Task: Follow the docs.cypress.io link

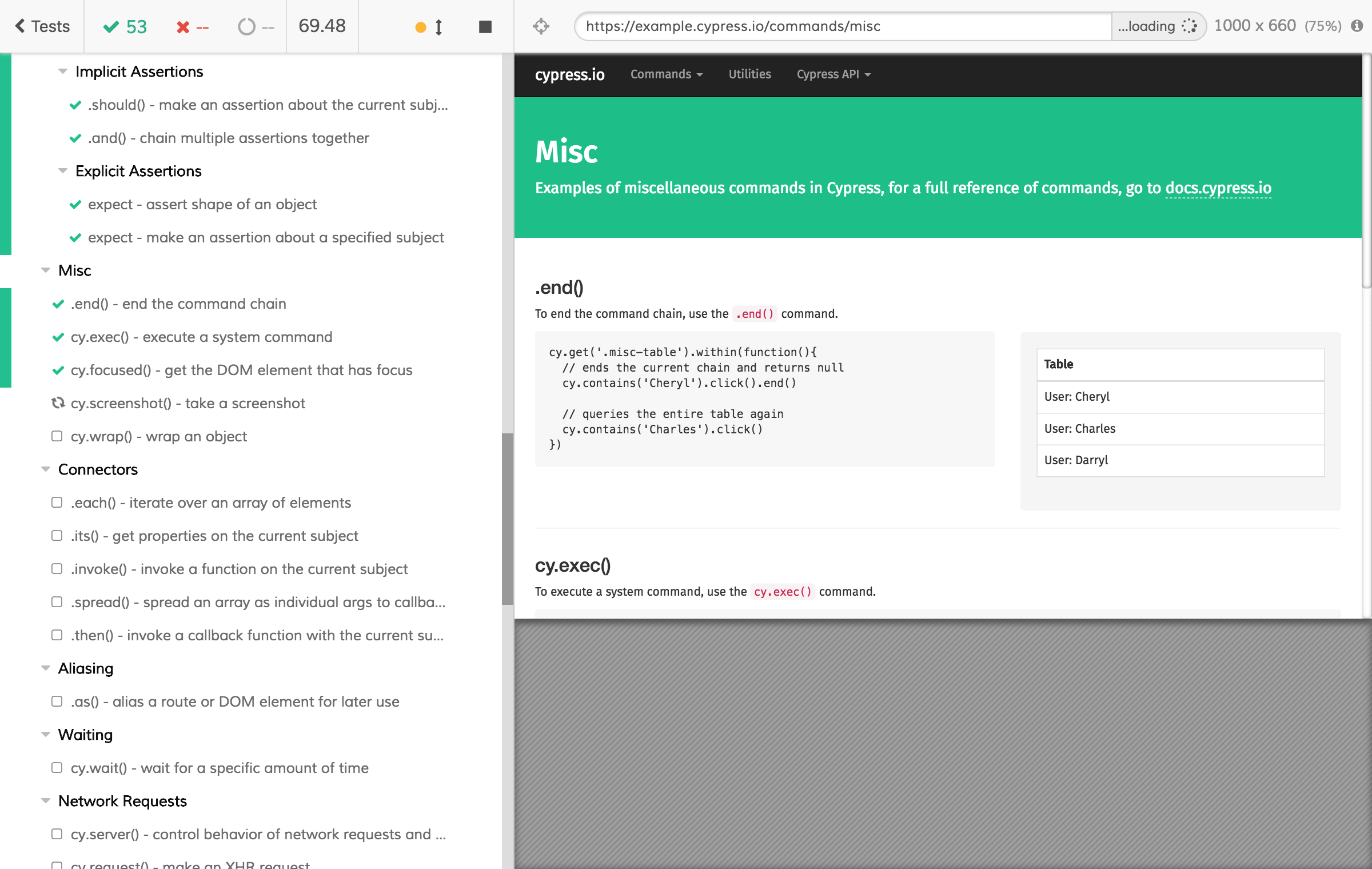Action: 1218,188
